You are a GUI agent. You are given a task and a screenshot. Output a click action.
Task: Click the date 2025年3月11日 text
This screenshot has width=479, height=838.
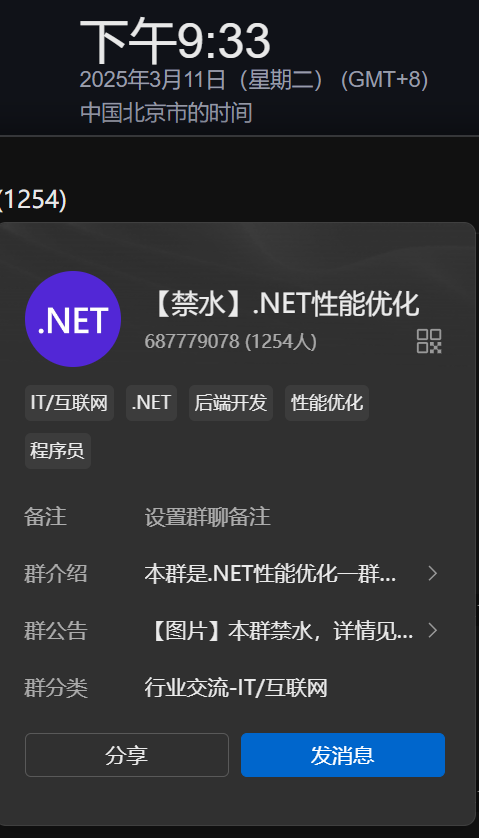click(153, 80)
